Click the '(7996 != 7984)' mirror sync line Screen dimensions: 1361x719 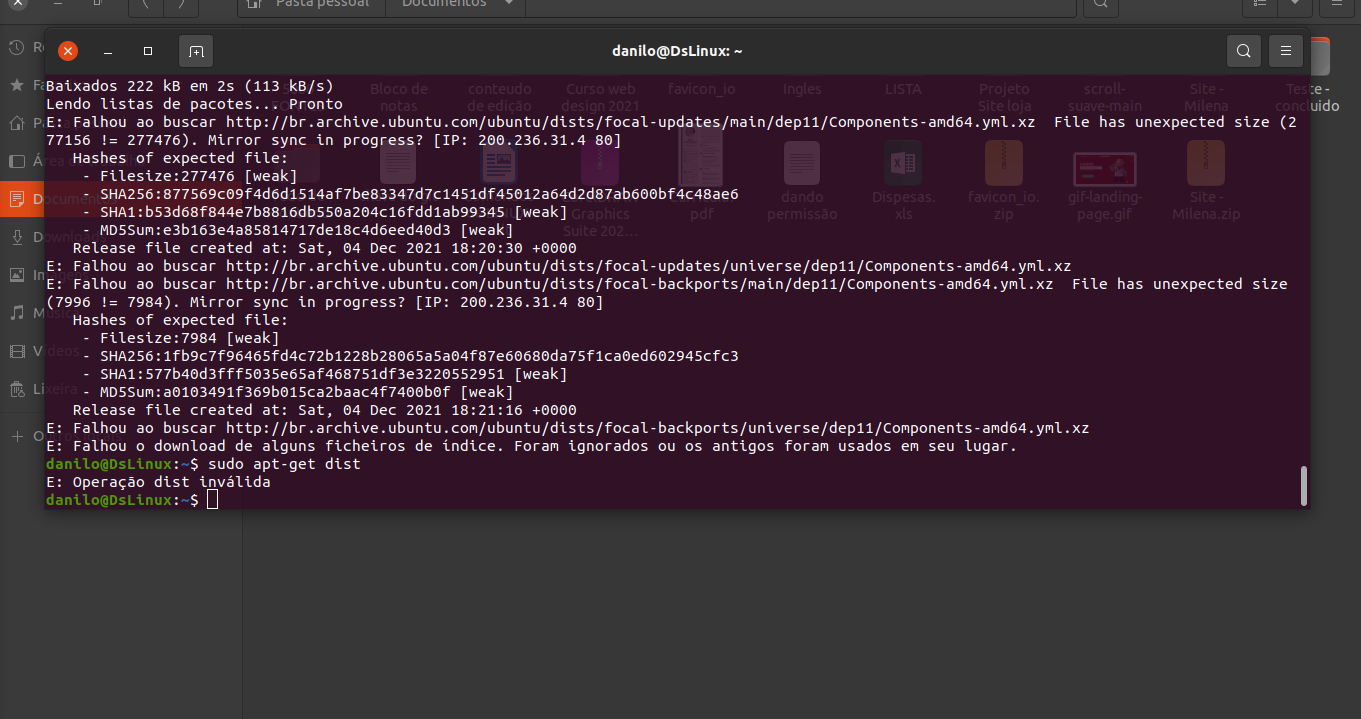point(325,302)
